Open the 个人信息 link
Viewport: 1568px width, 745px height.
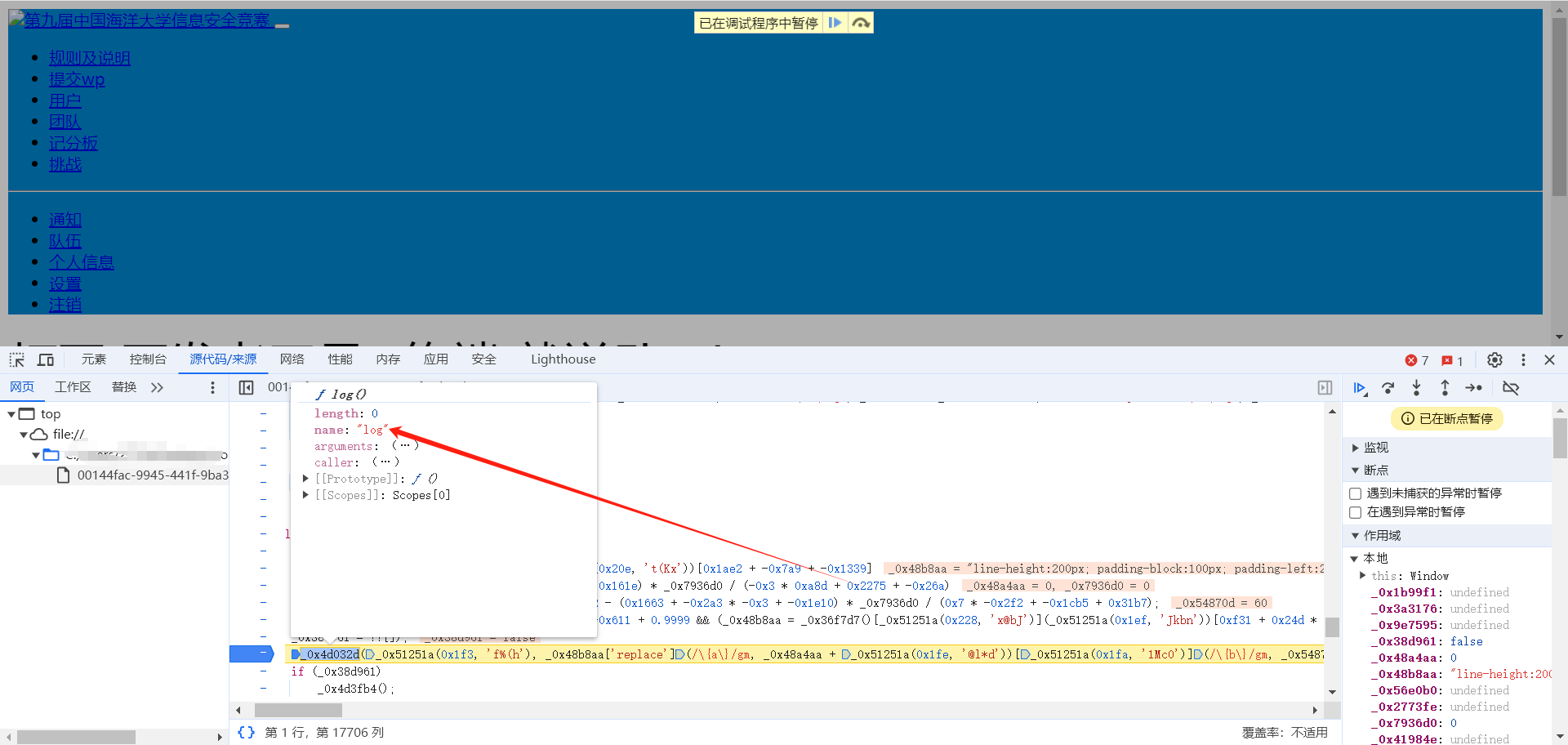pos(82,262)
